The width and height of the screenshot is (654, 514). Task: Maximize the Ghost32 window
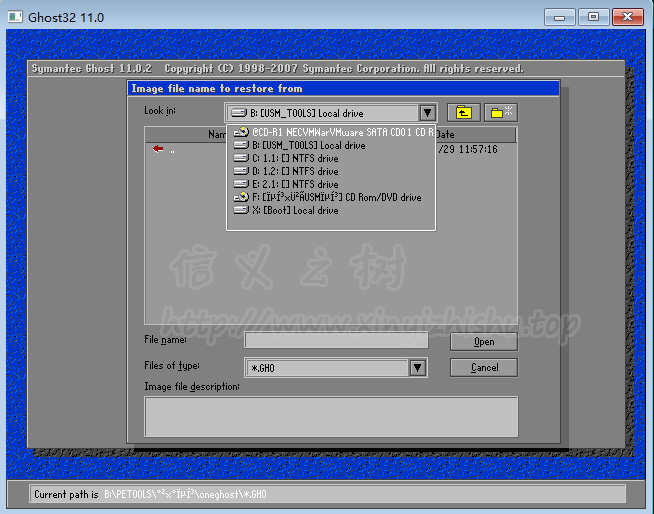[x=594, y=17]
